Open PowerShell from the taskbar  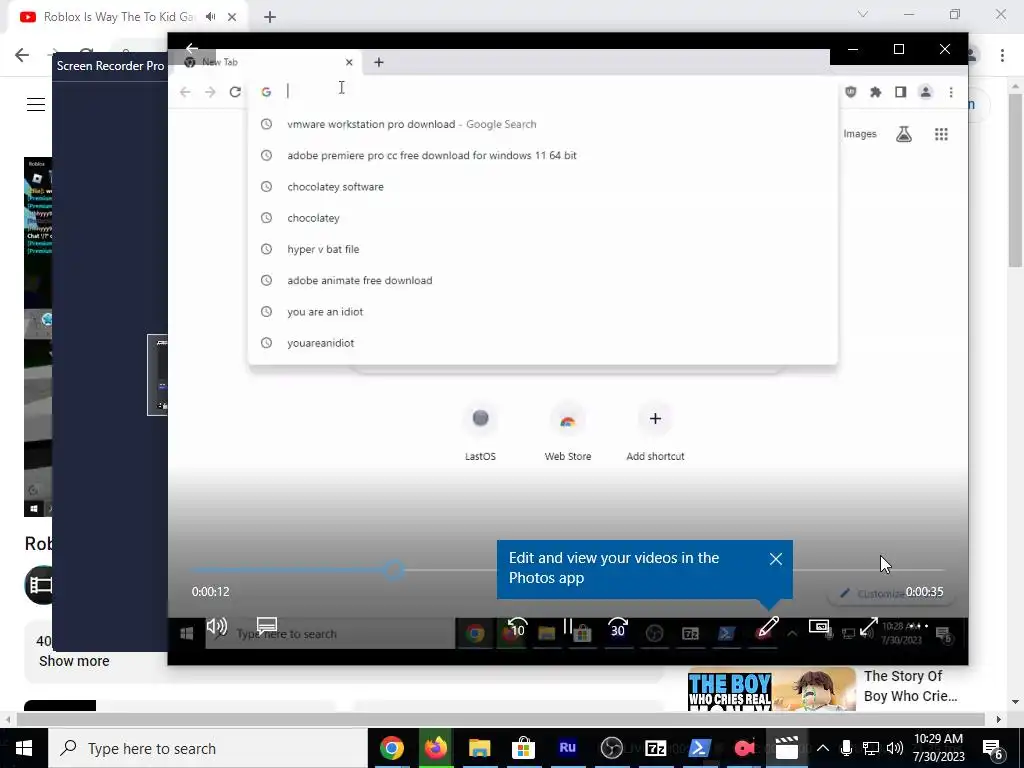click(699, 748)
